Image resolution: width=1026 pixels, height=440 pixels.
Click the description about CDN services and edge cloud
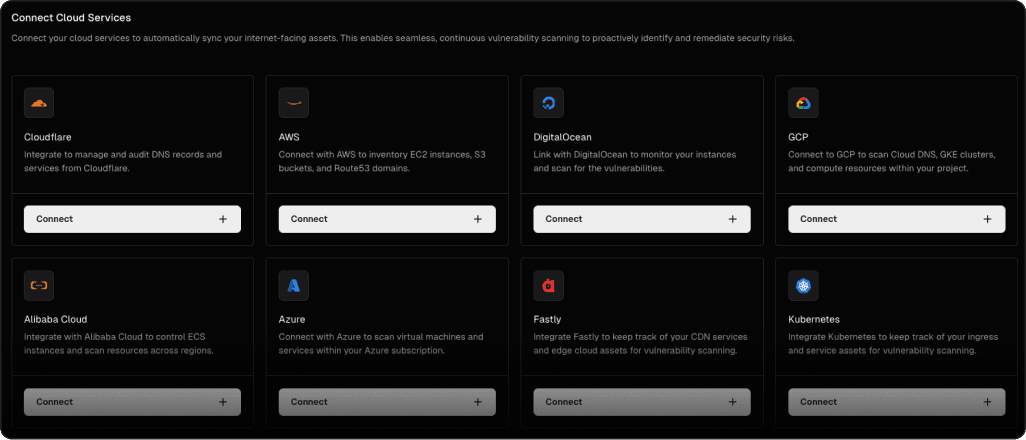(x=641, y=344)
